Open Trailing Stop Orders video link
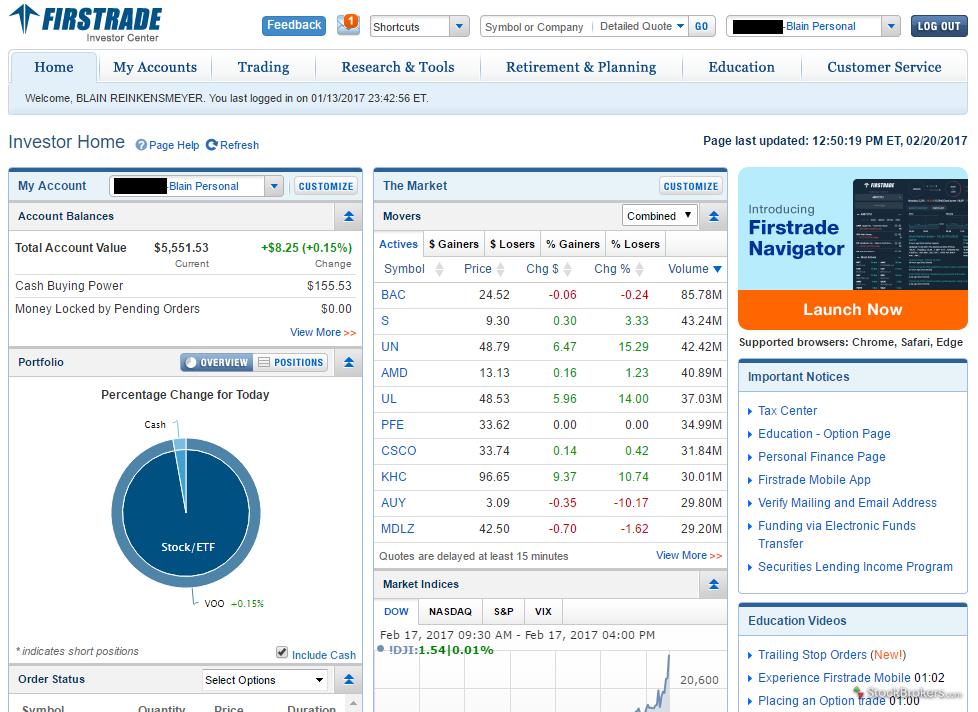 (x=812, y=655)
